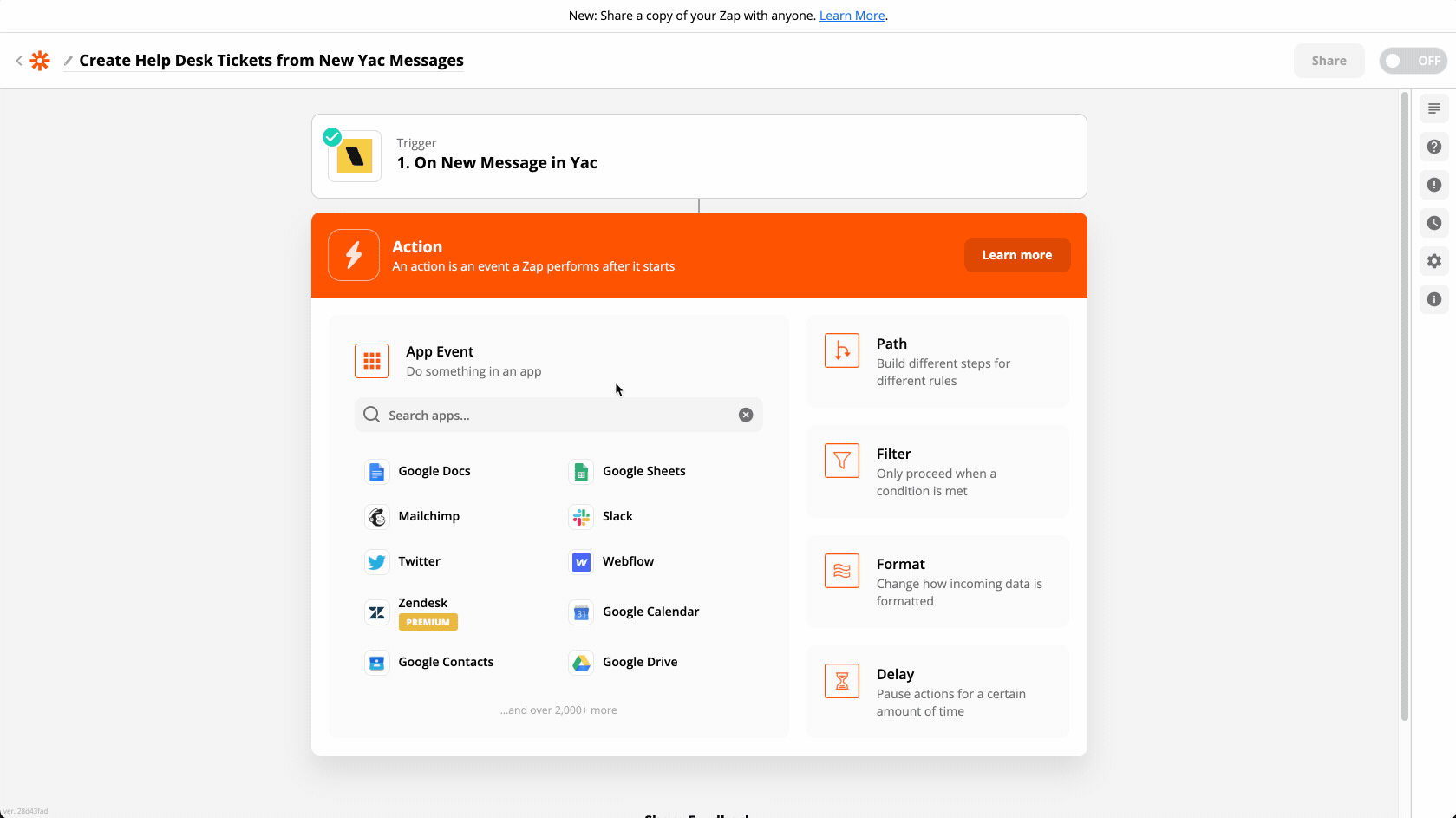Click the Action lightning bolt icon

[x=354, y=255]
